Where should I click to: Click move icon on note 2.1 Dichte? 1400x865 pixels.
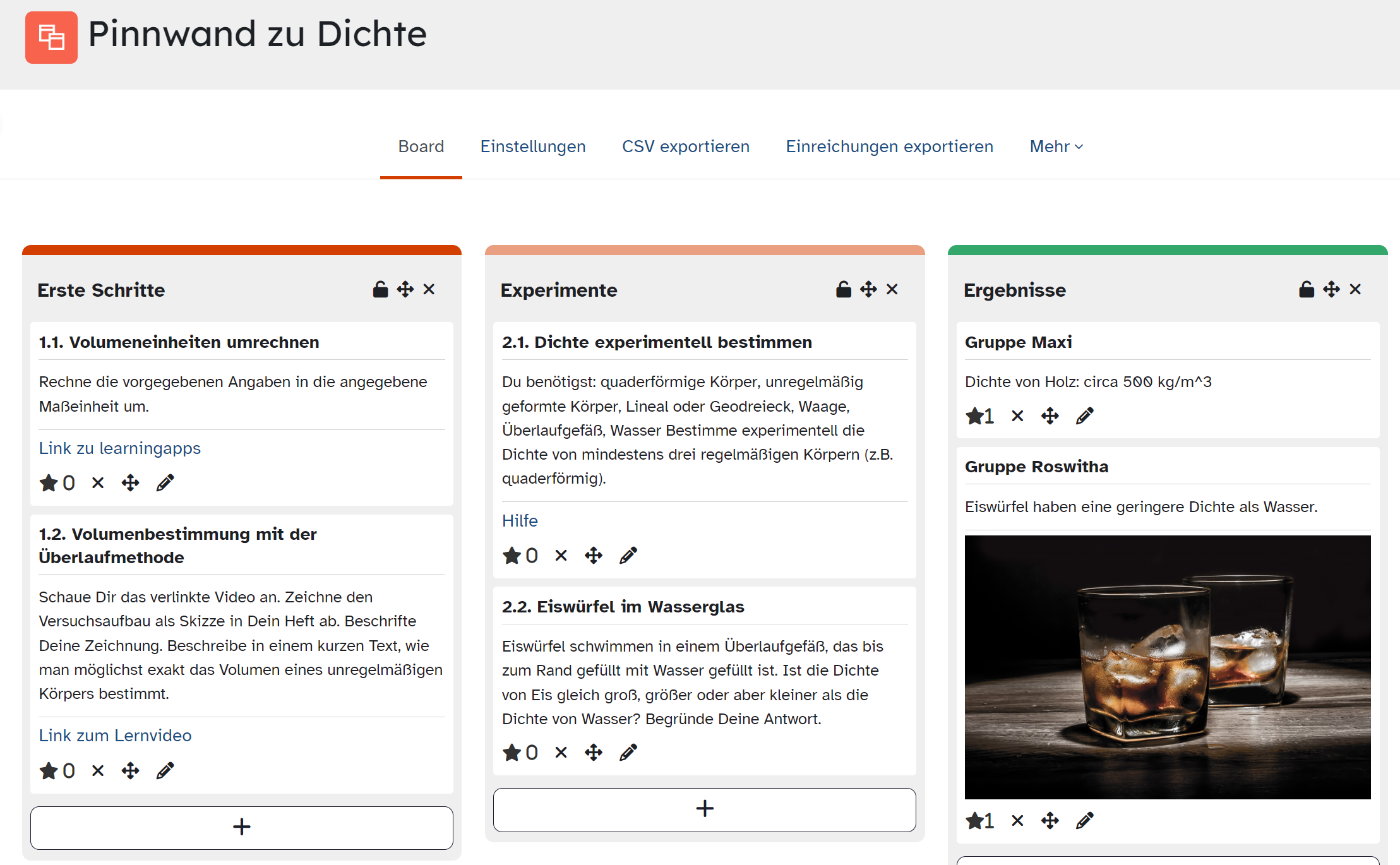pyautogui.click(x=593, y=556)
